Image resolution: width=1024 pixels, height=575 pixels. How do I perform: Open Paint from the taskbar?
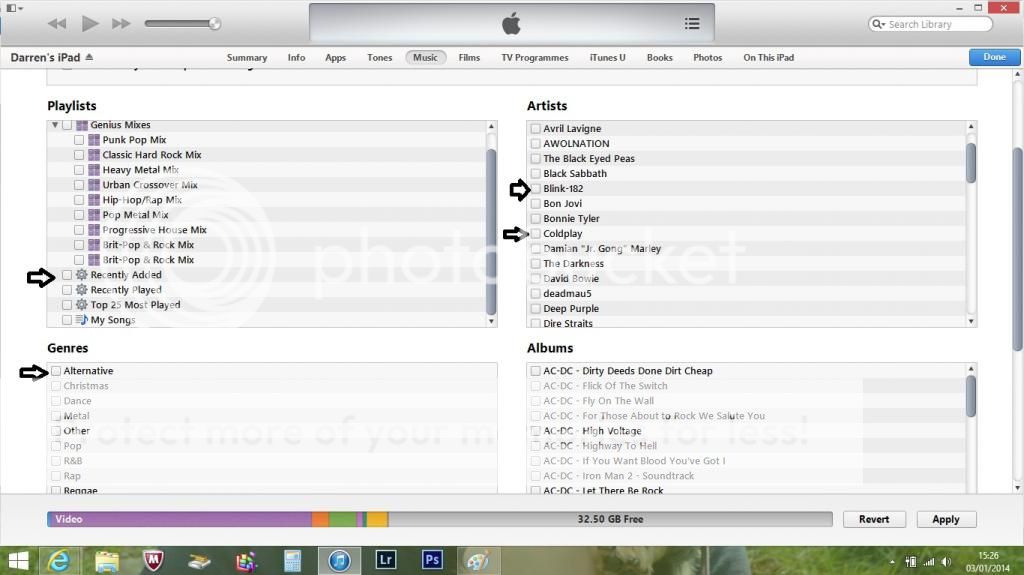[x=478, y=561]
